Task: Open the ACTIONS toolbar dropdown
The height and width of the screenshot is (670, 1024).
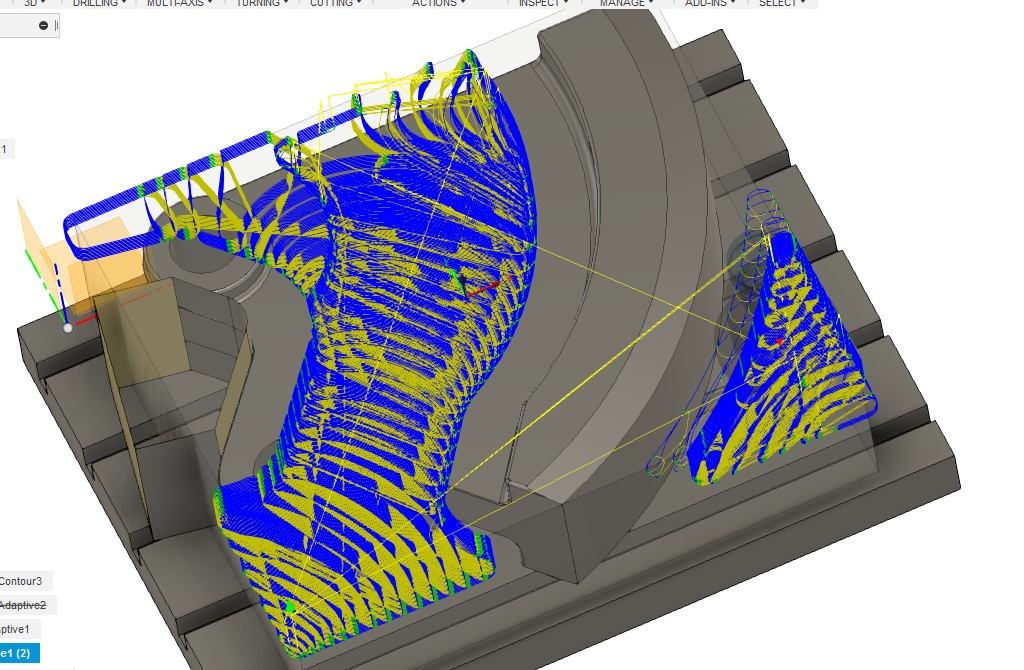Action: (438, 3)
